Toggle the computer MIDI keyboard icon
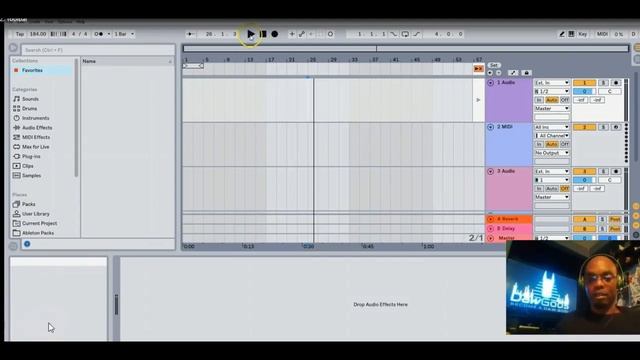Image resolution: width=640 pixels, height=360 pixels. pos(571,34)
